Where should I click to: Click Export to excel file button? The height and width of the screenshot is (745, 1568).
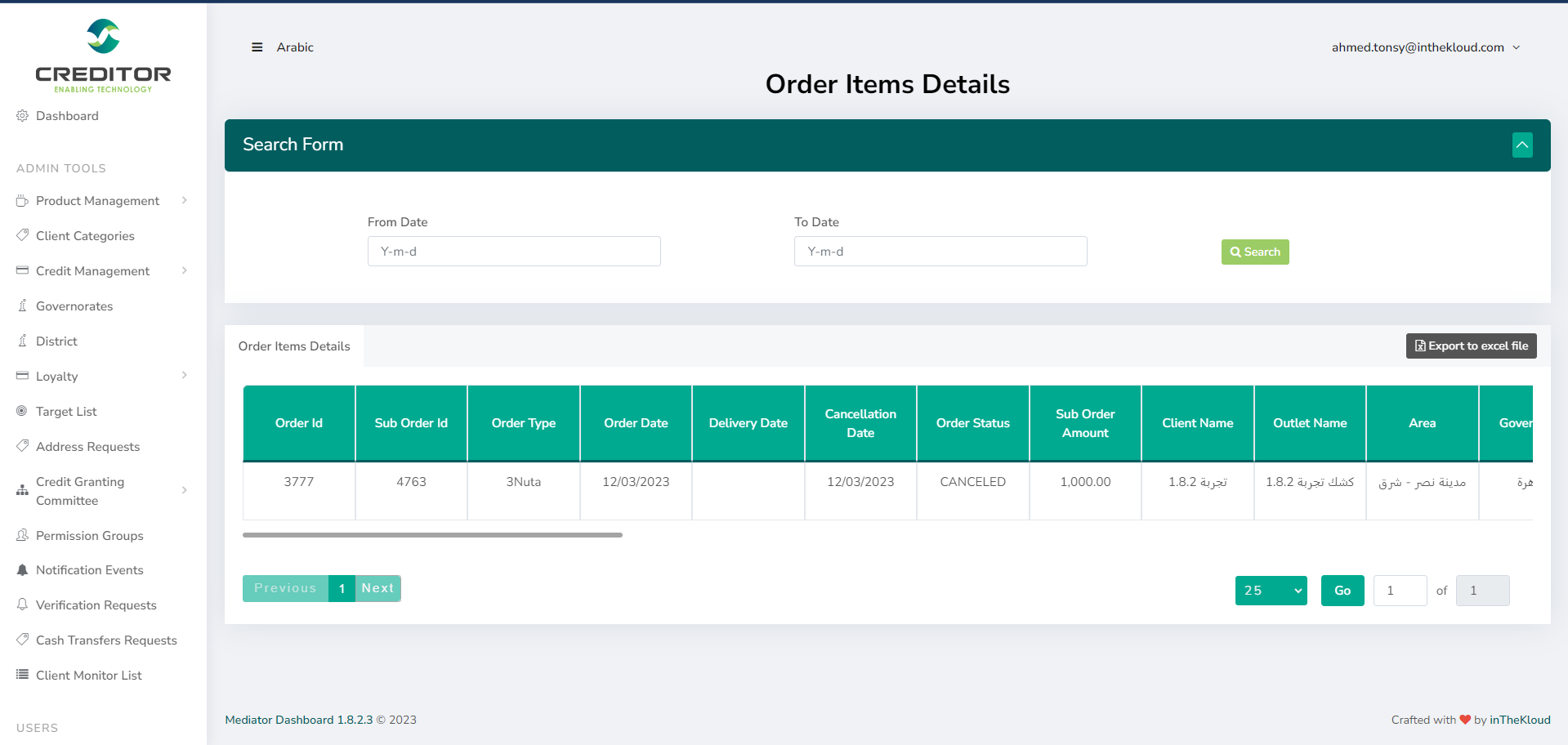(1471, 346)
